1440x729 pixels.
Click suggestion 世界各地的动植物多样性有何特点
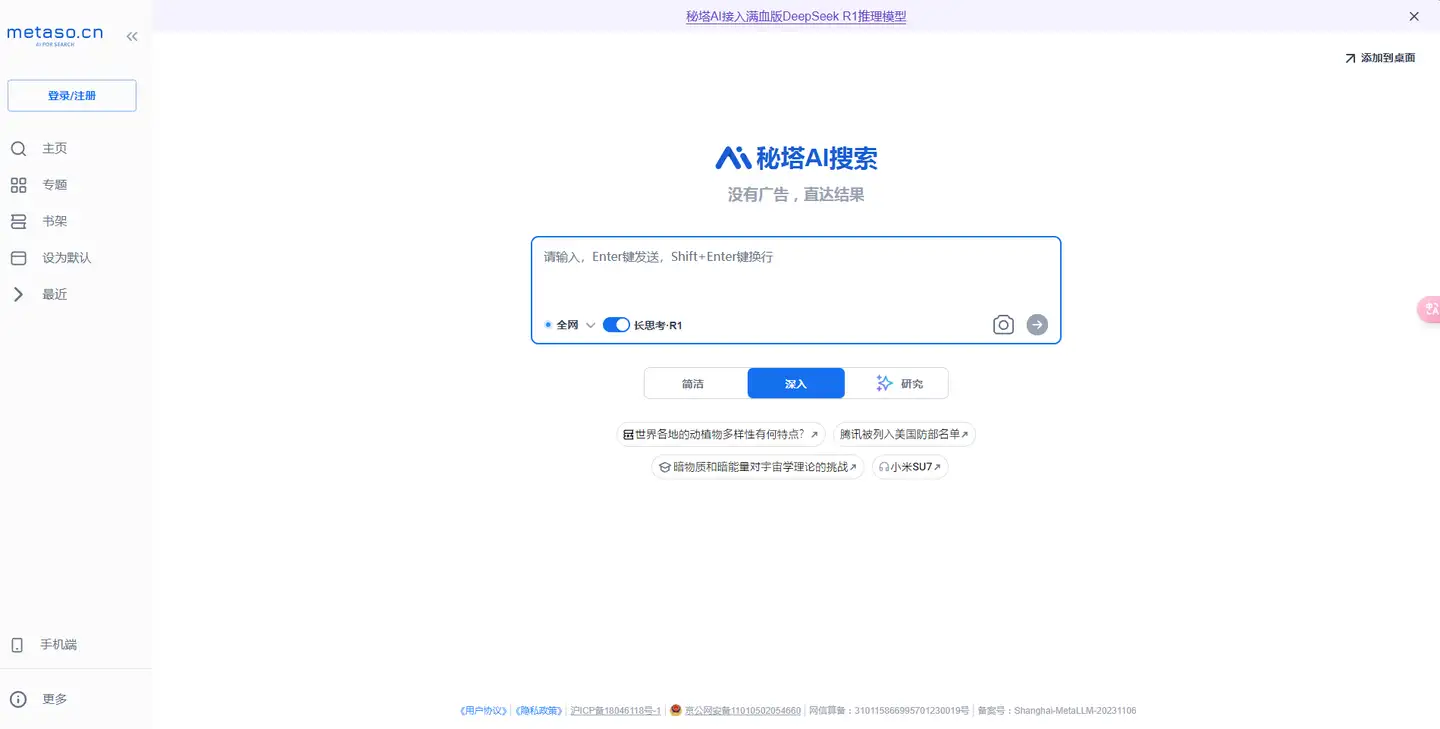click(x=721, y=435)
